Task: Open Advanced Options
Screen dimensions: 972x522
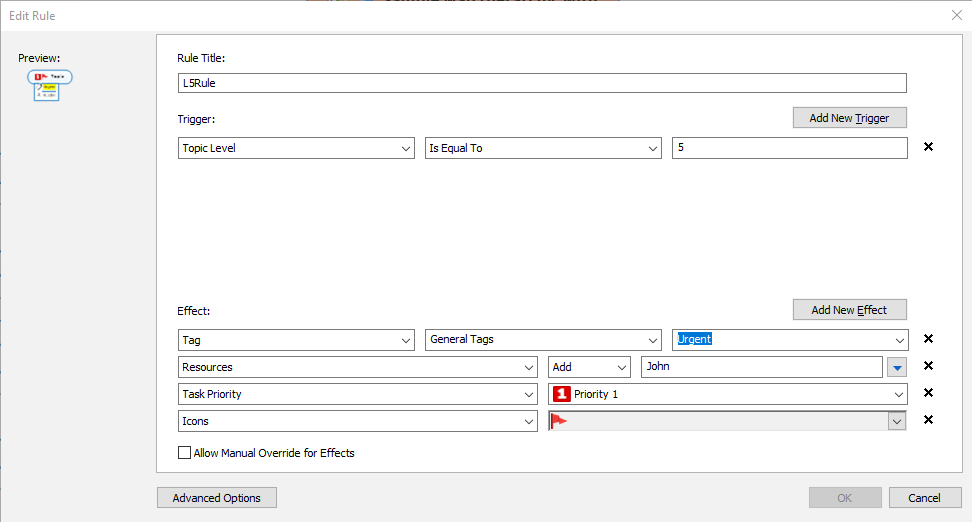Action: click(216, 498)
